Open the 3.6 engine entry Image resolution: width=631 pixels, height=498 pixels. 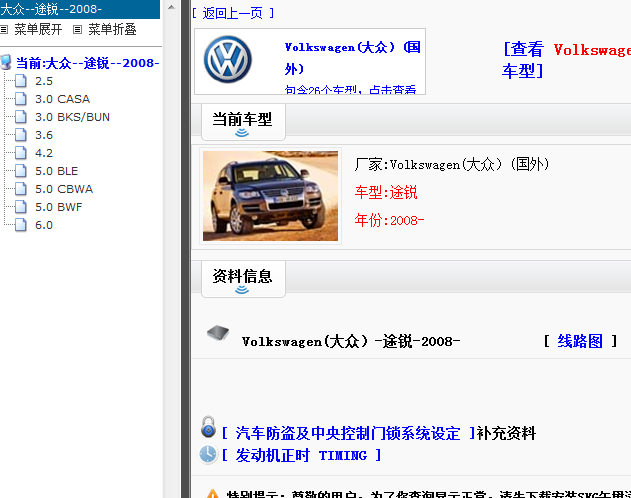pos(44,135)
